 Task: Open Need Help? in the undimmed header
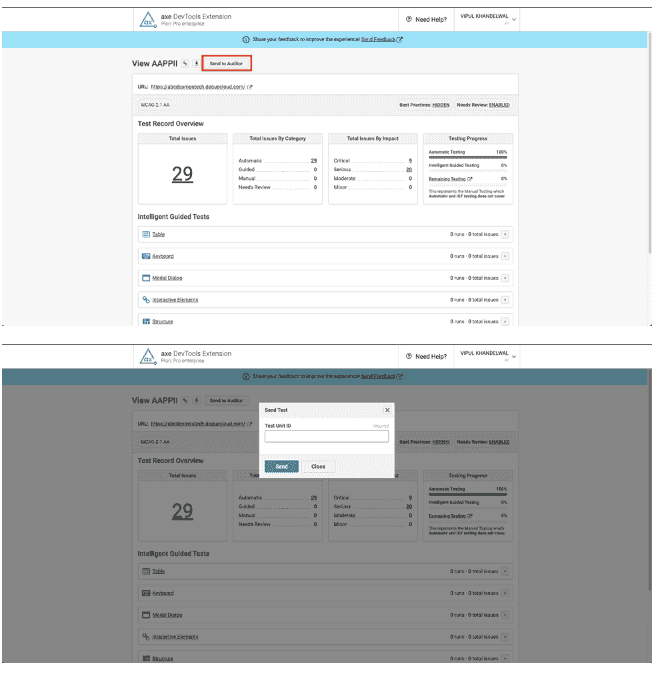coord(426,19)
